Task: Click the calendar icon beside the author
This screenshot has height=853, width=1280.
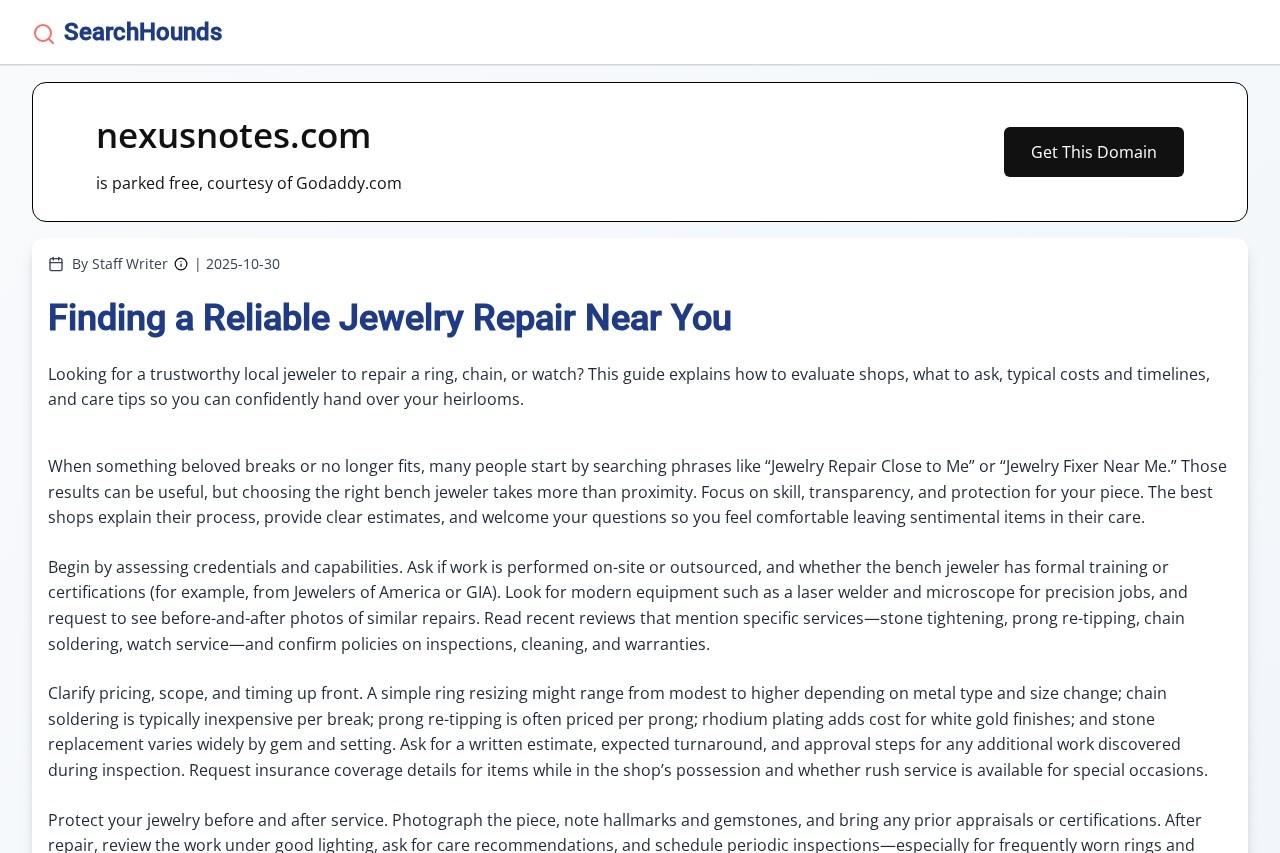Action: [x=56, y=264]
